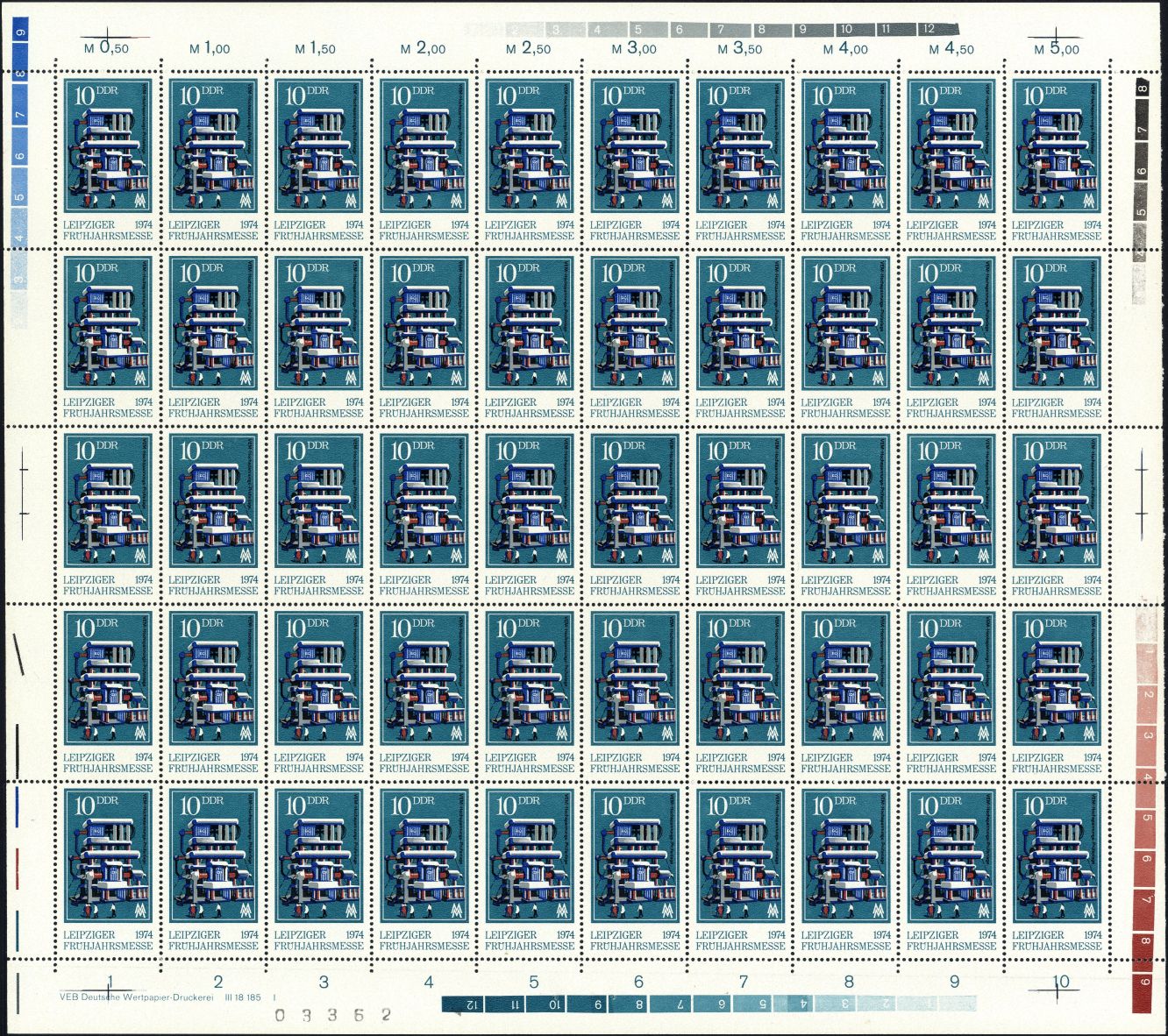1168x1036 pixels.
Task: Click the 'M 2,00' margin value
Action: point(423,49)
